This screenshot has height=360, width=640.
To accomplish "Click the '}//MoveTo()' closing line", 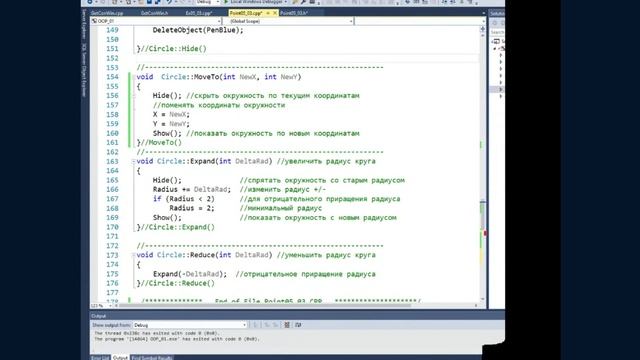I will 159,143.
